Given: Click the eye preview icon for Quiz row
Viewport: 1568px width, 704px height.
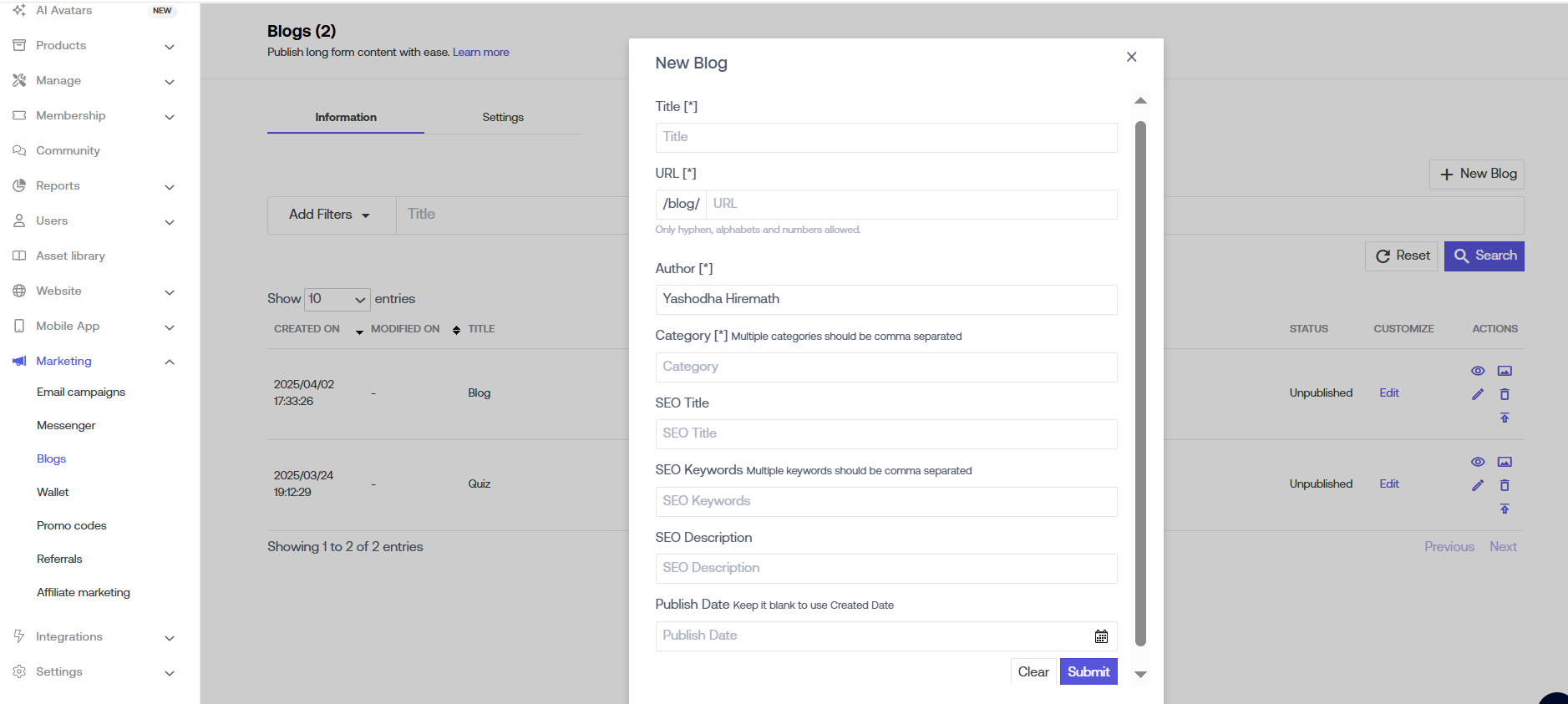Looking at the screenshot, I should pos(1477,462).
